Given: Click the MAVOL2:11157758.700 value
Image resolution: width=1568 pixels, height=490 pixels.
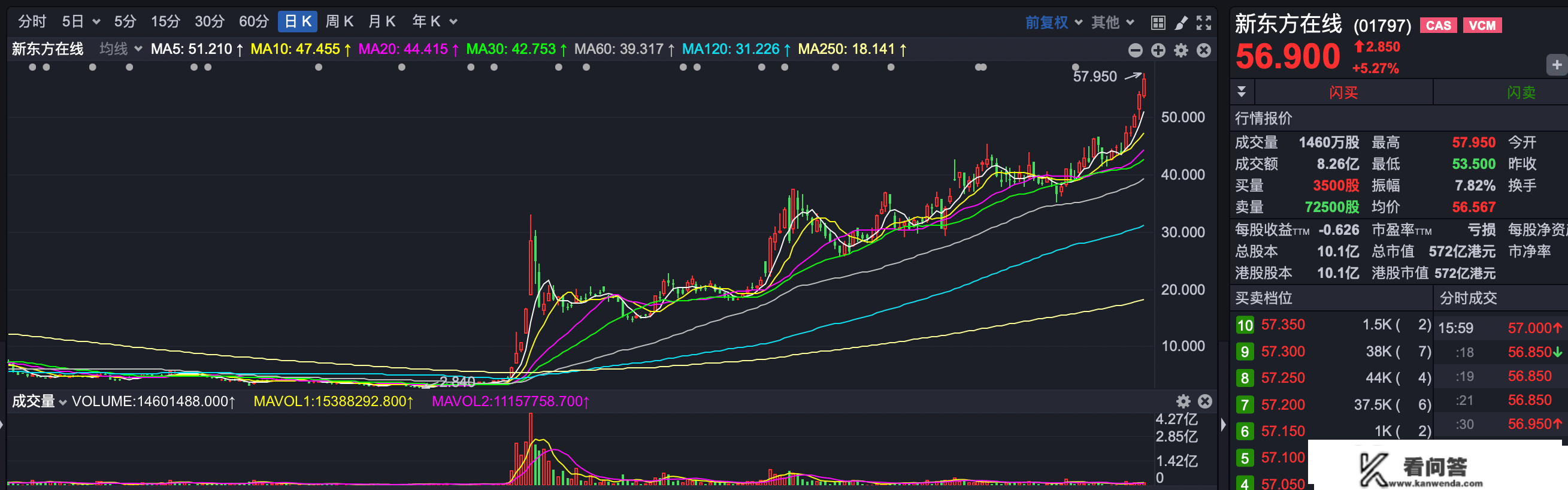Looking at the screenshot, I should click(510, 402).
